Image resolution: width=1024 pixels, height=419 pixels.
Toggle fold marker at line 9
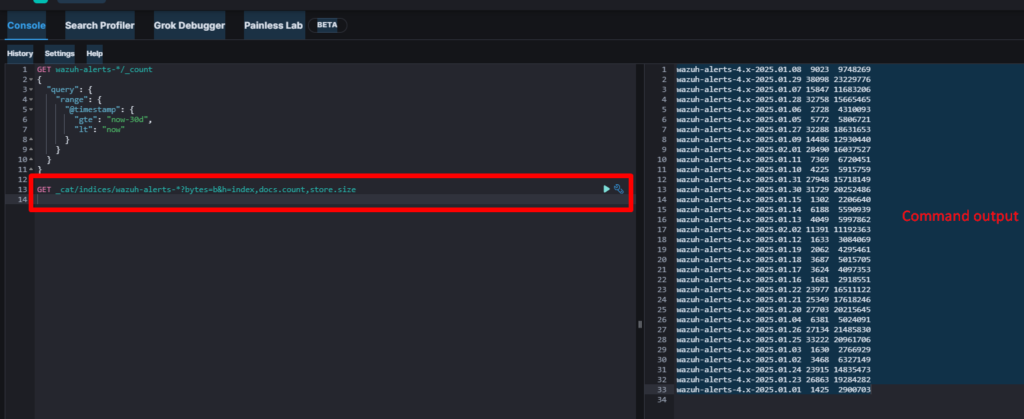pos(30,149)
